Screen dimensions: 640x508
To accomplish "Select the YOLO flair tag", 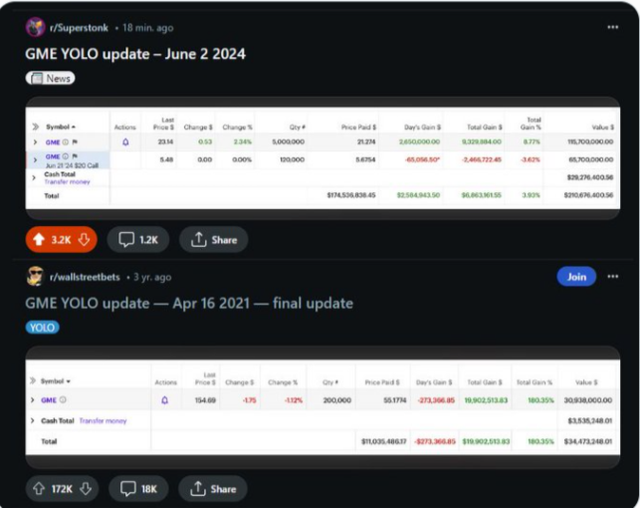I will coord(42,328).
